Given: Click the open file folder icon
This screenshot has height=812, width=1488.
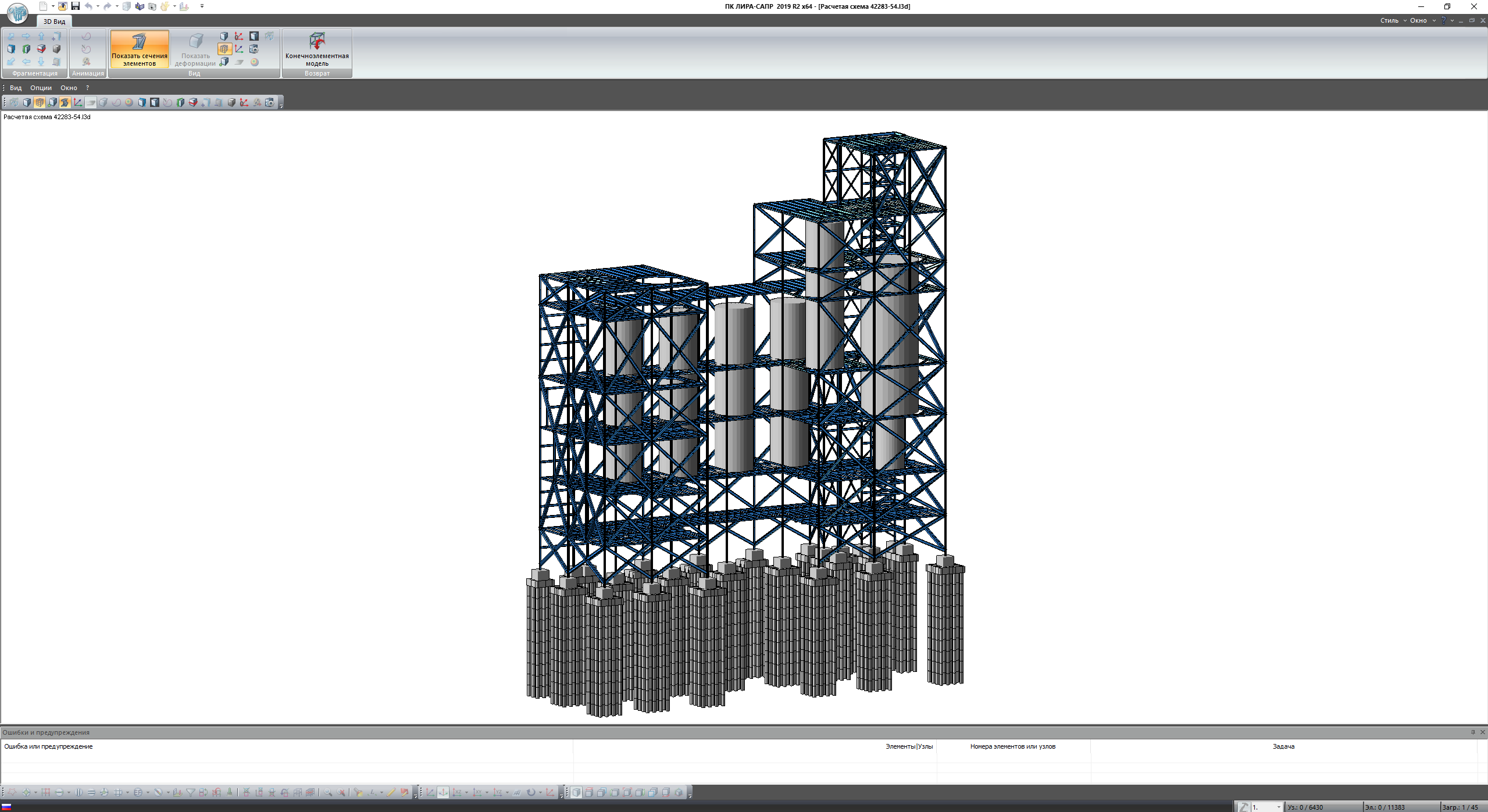Looking at the screenshot, I should (x=62, y=6).
